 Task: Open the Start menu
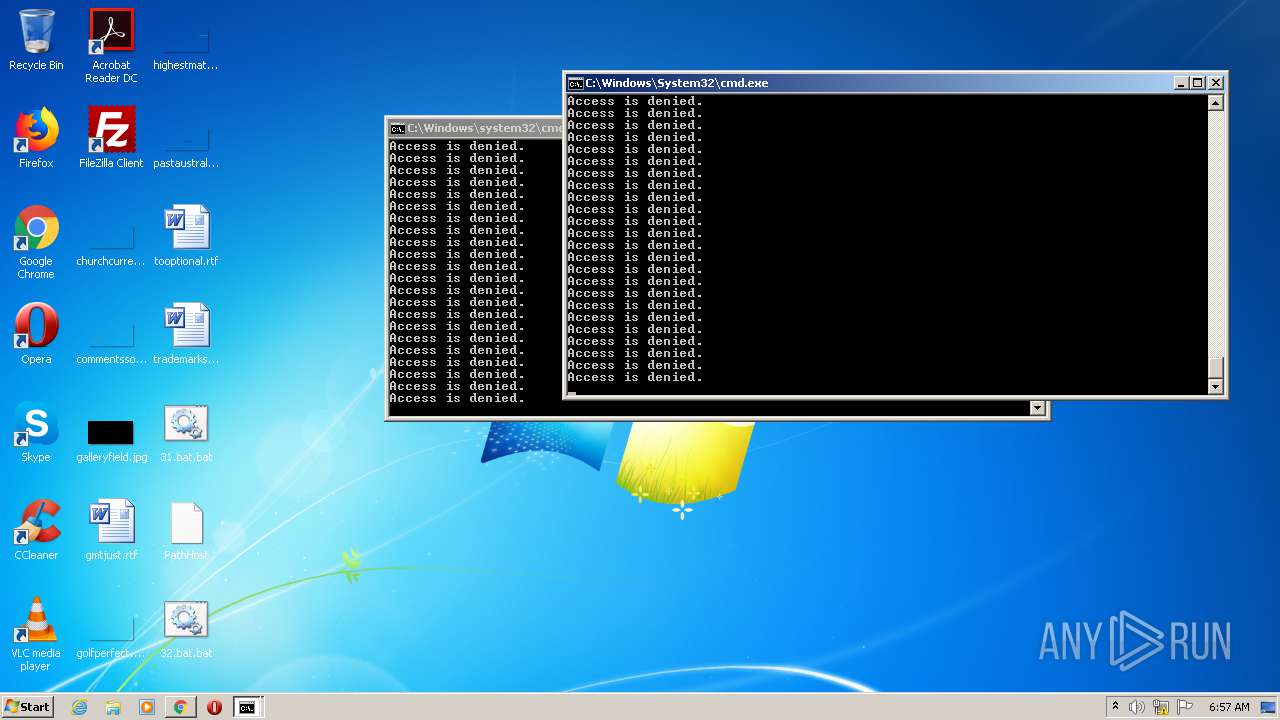(27, 707)
